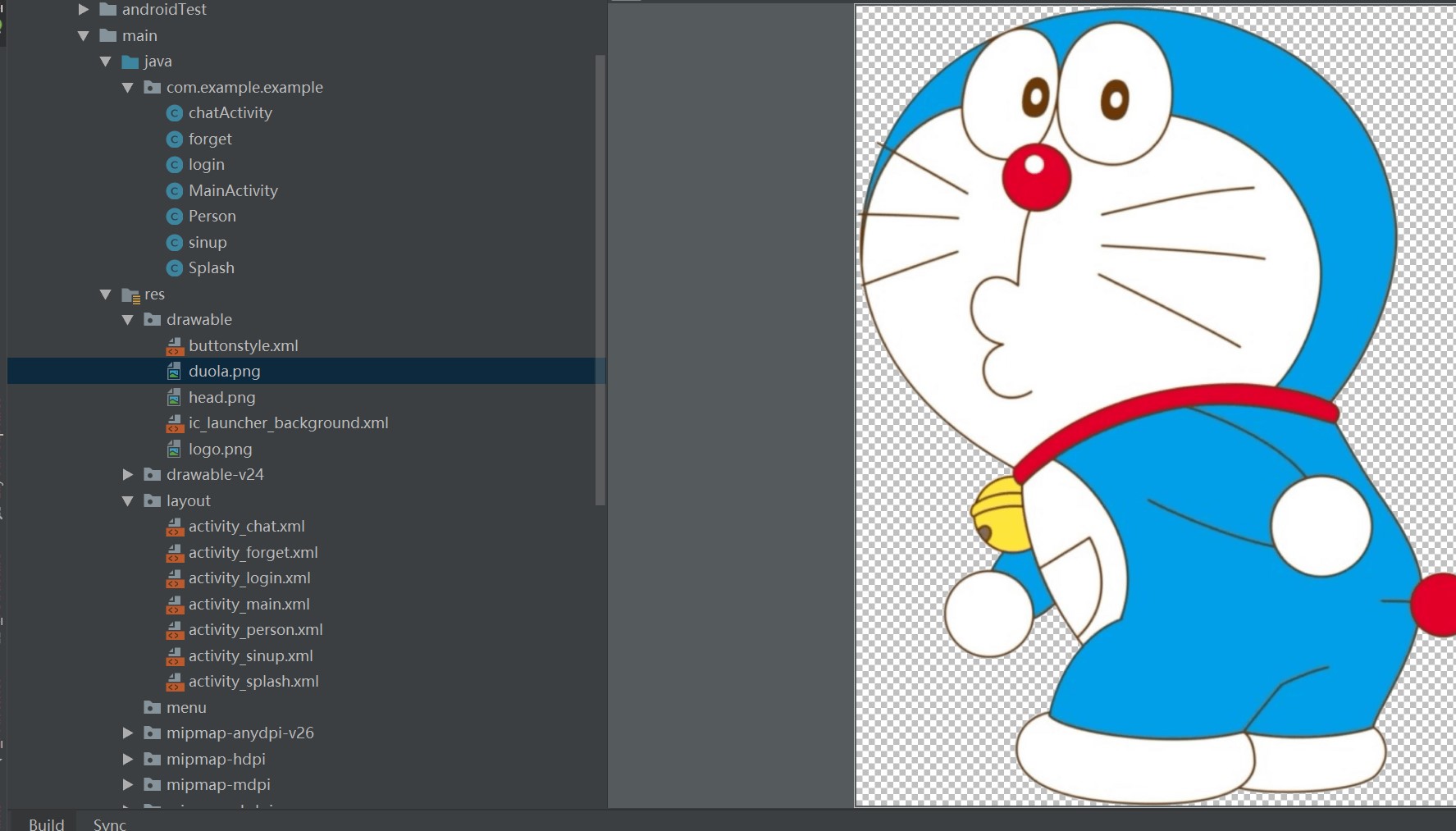Select head.png file name
Screen dimensions: 1456x831
pyautogui.click(x=222, y=398)
